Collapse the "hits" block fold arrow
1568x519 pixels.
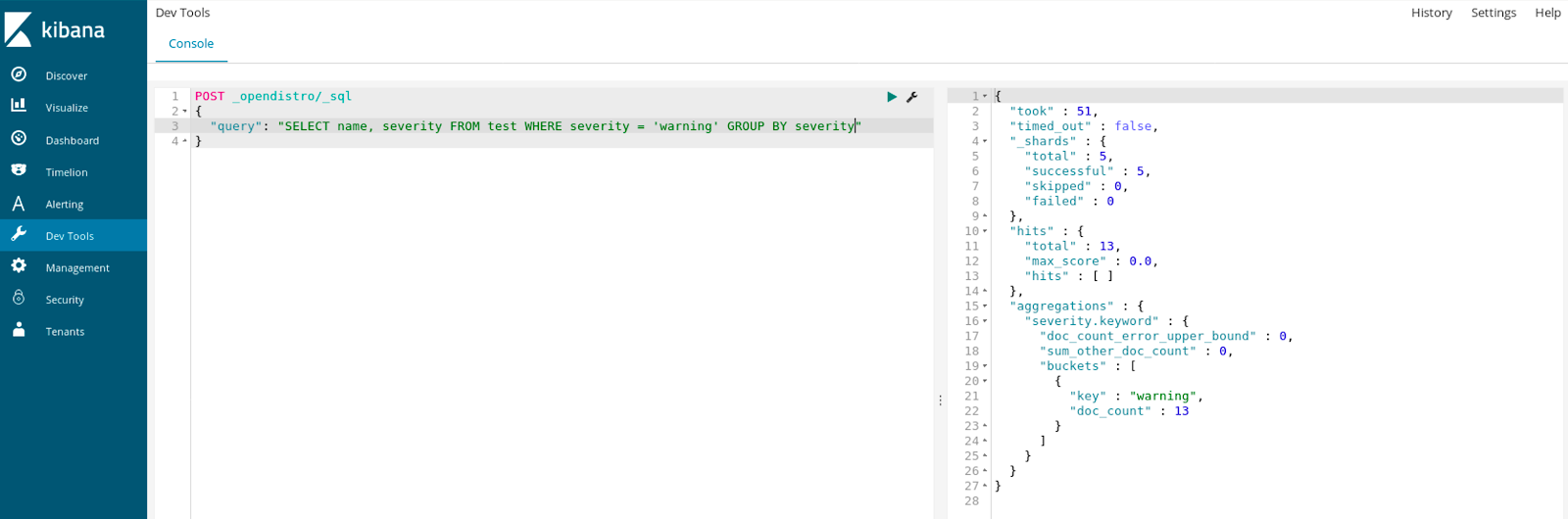(x=985, y=231)
